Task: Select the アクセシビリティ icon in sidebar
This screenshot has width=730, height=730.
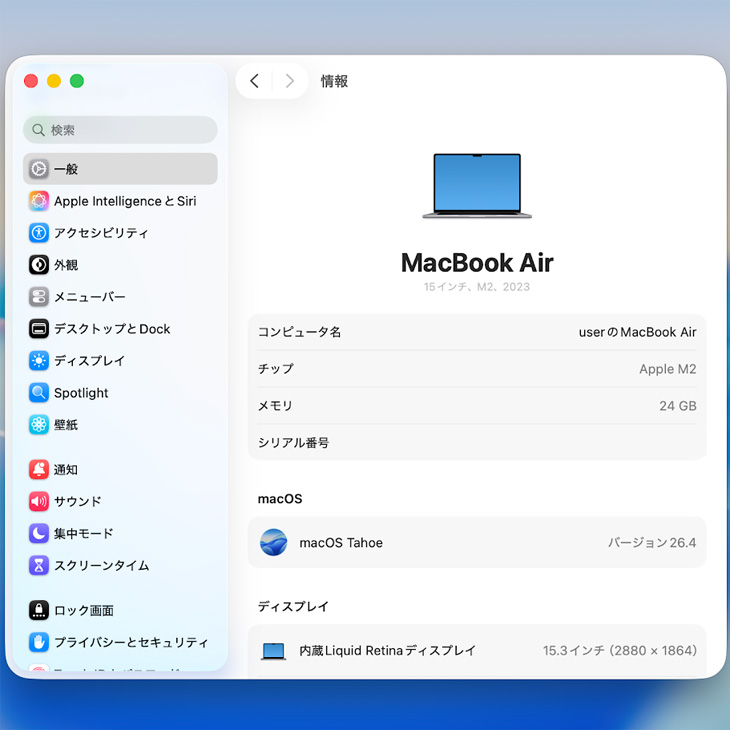Action: pos(39,233)
